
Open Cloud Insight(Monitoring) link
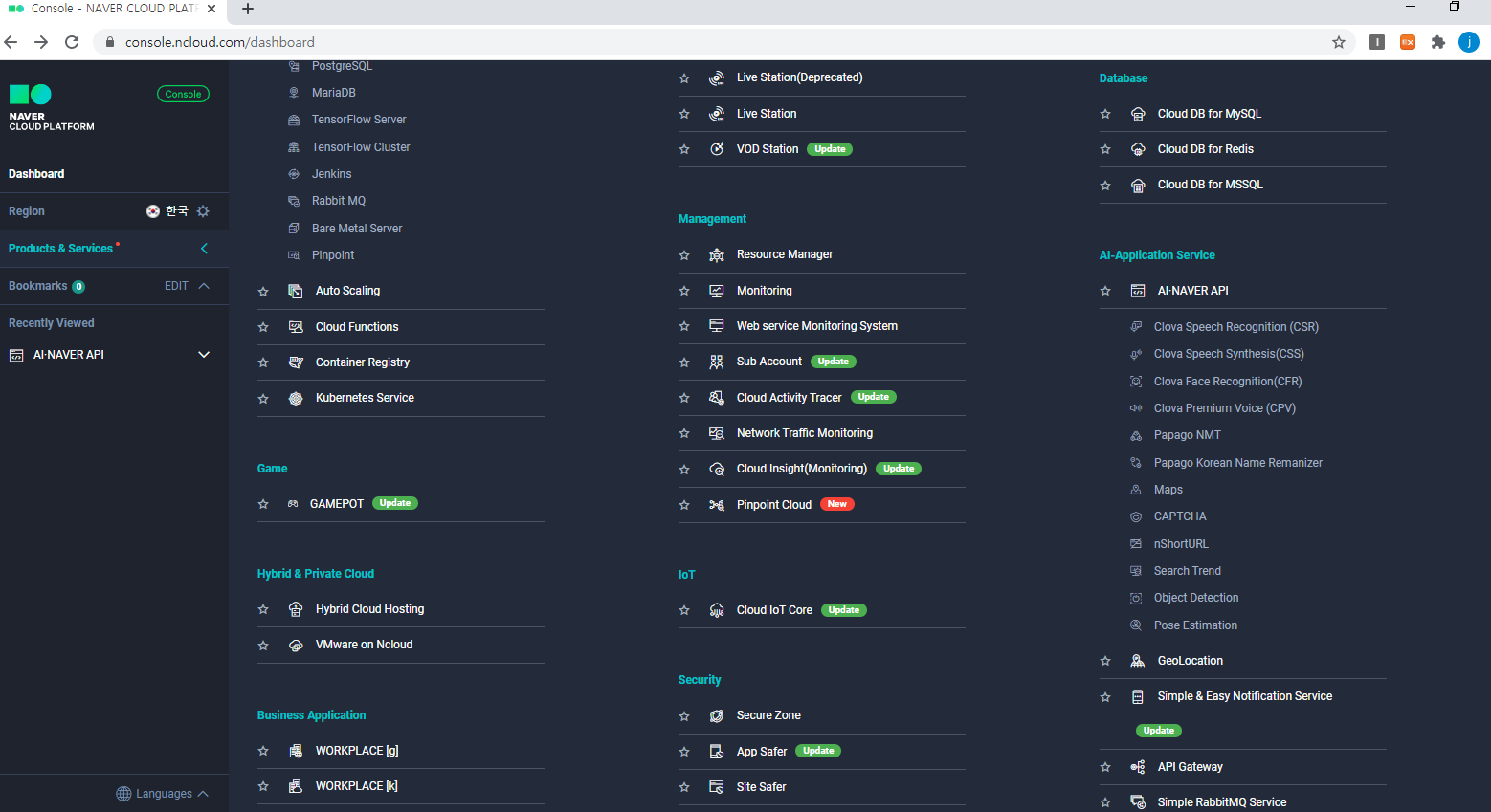coord(802,469)
